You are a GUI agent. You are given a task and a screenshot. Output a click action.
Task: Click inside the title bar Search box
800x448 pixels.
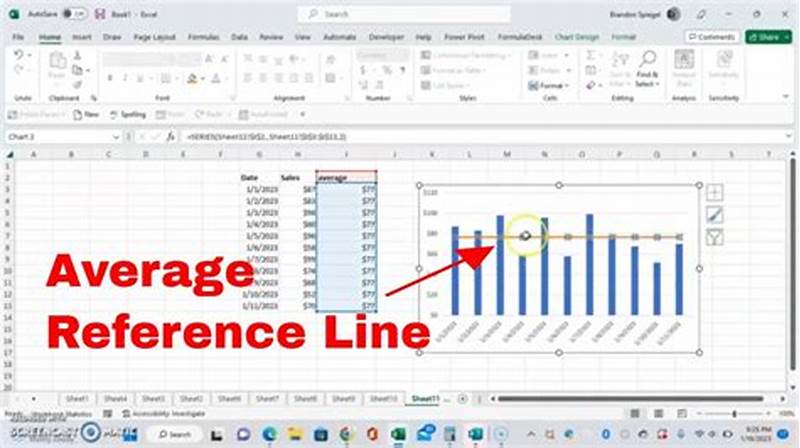click(404, 14)
